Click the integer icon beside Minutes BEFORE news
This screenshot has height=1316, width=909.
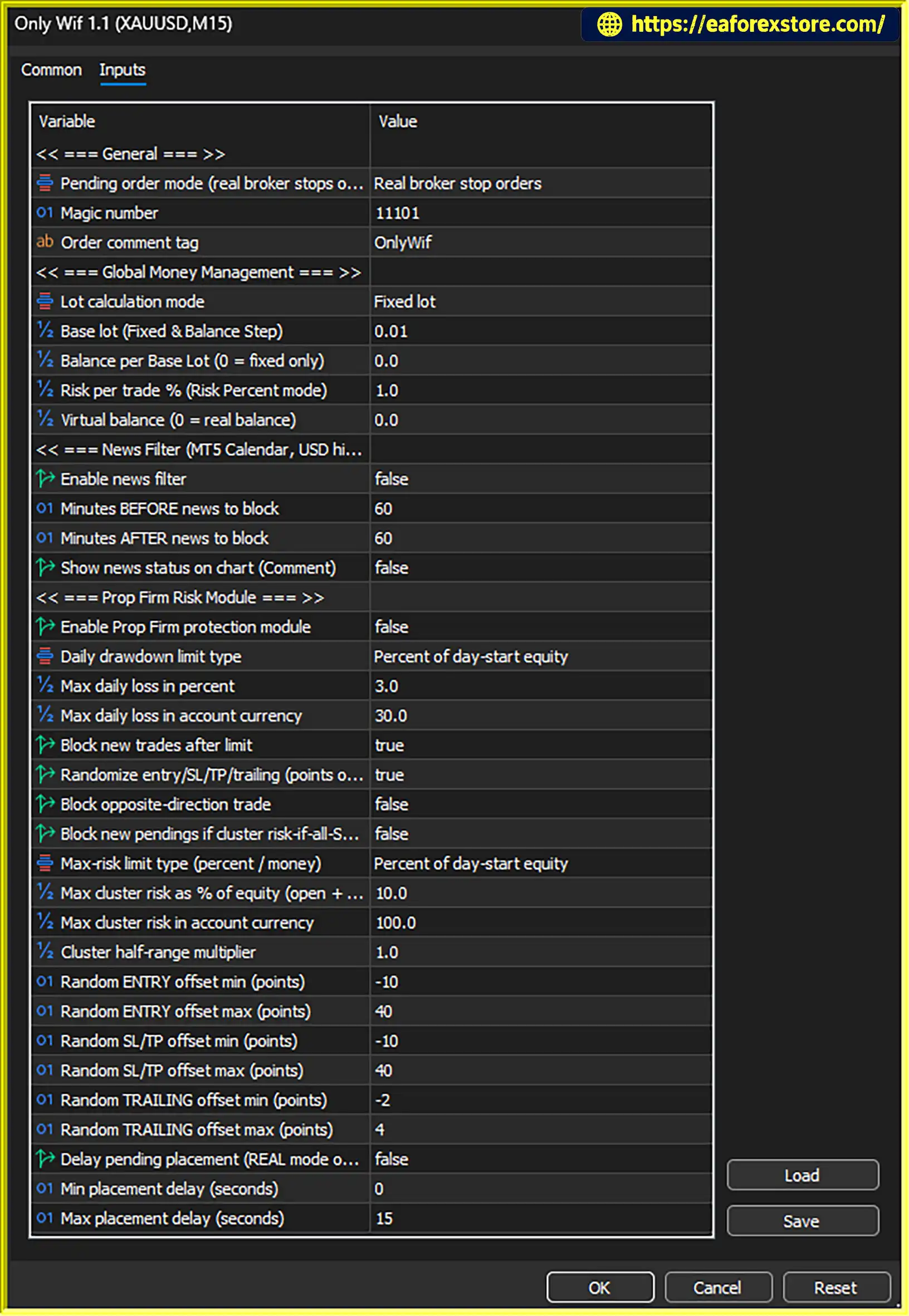pos(45,508)
